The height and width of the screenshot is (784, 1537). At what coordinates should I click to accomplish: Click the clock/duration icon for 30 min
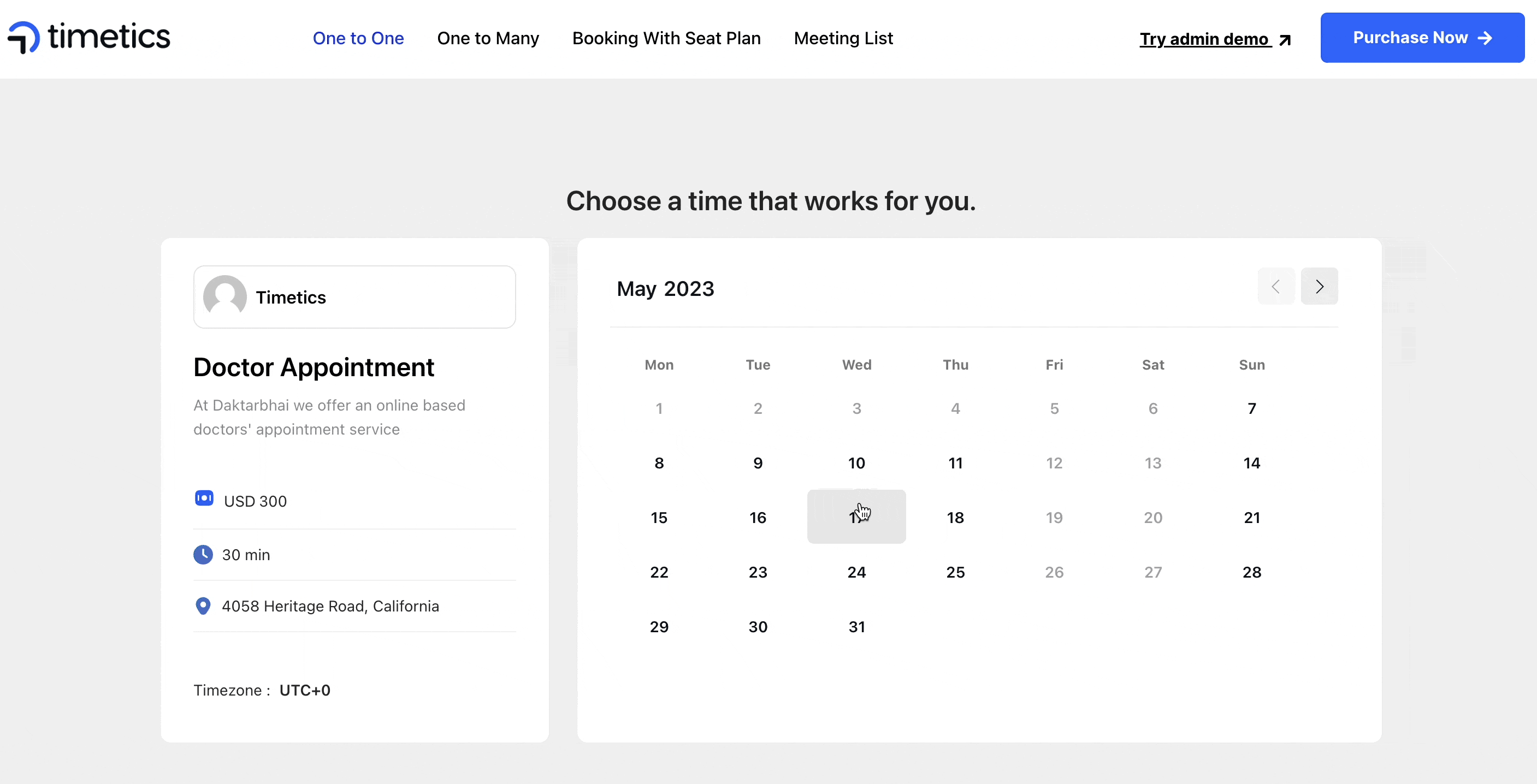click(203, 554)
